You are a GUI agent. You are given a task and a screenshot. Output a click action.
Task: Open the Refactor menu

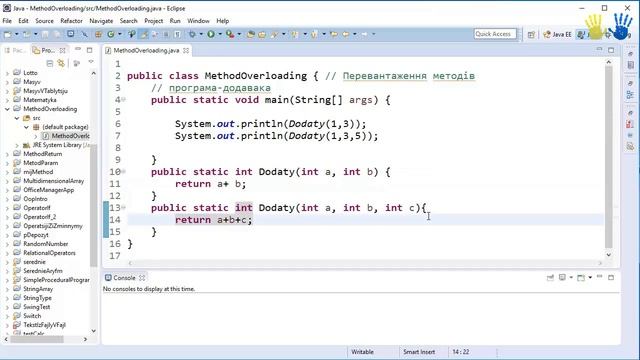tap(71, 21)
